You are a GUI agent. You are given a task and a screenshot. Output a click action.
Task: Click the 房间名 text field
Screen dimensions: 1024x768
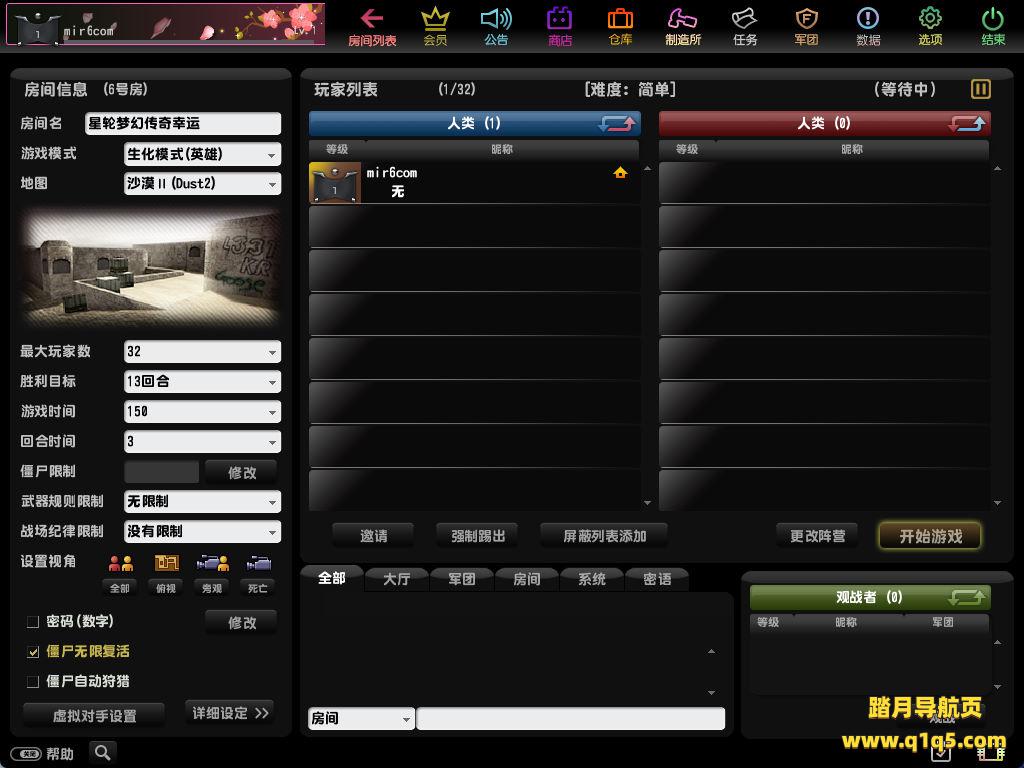pyautogui.click(x=182, y=123)
